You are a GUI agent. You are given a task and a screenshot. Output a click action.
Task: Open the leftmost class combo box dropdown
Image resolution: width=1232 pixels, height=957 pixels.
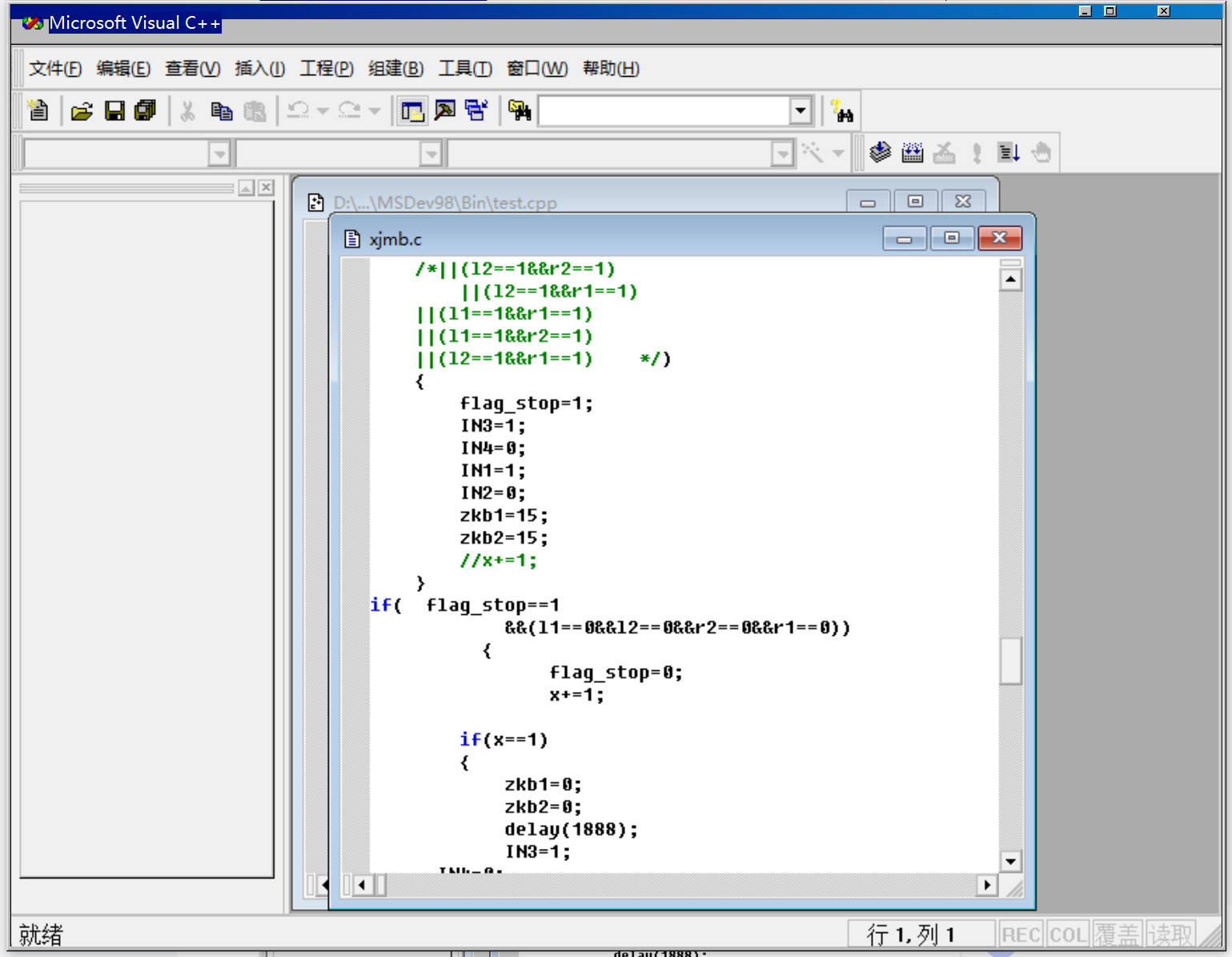[219, 153]
